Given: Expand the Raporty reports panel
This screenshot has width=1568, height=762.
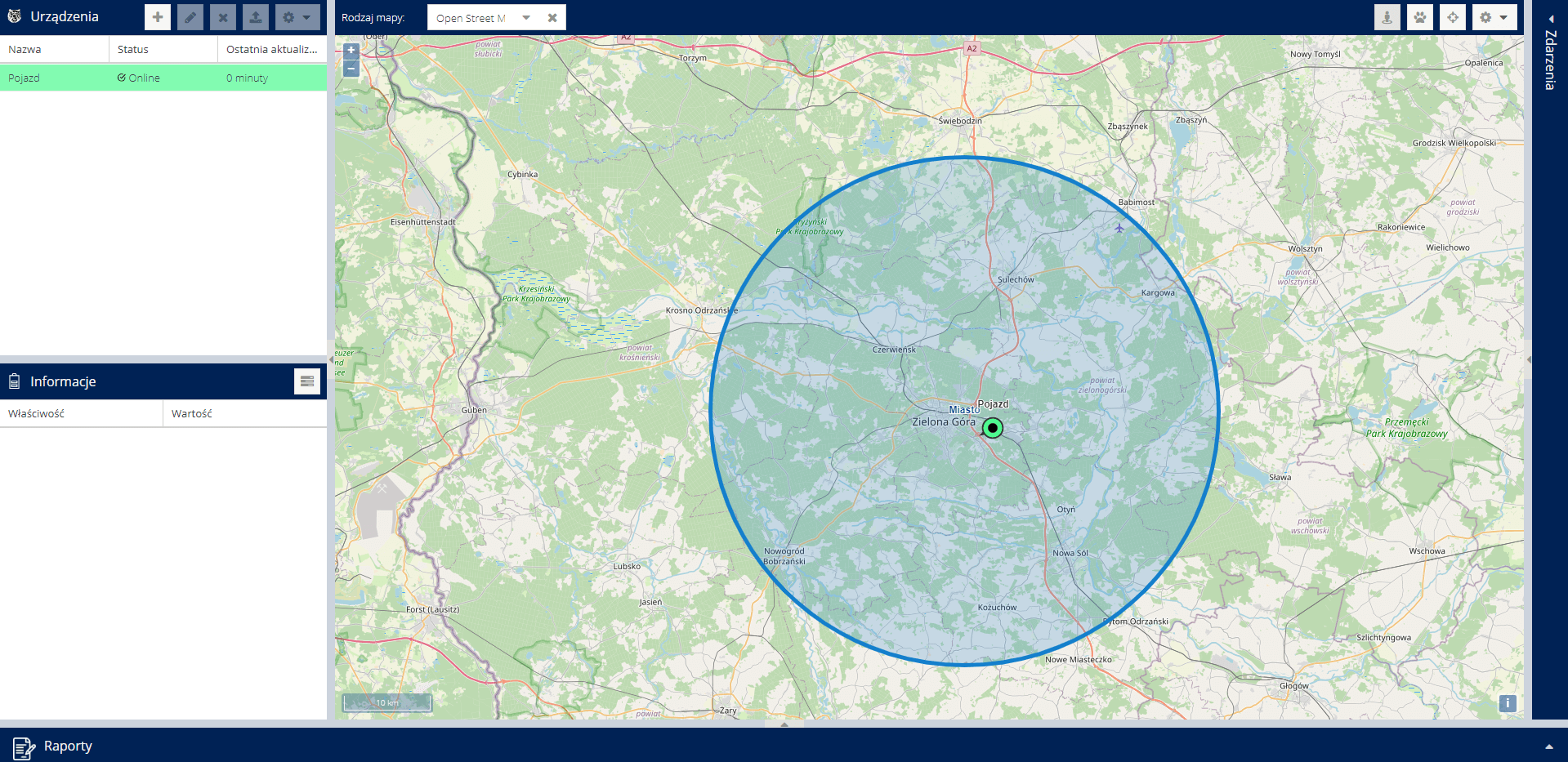Looking at the screenshot, I should coord(1548,746).
